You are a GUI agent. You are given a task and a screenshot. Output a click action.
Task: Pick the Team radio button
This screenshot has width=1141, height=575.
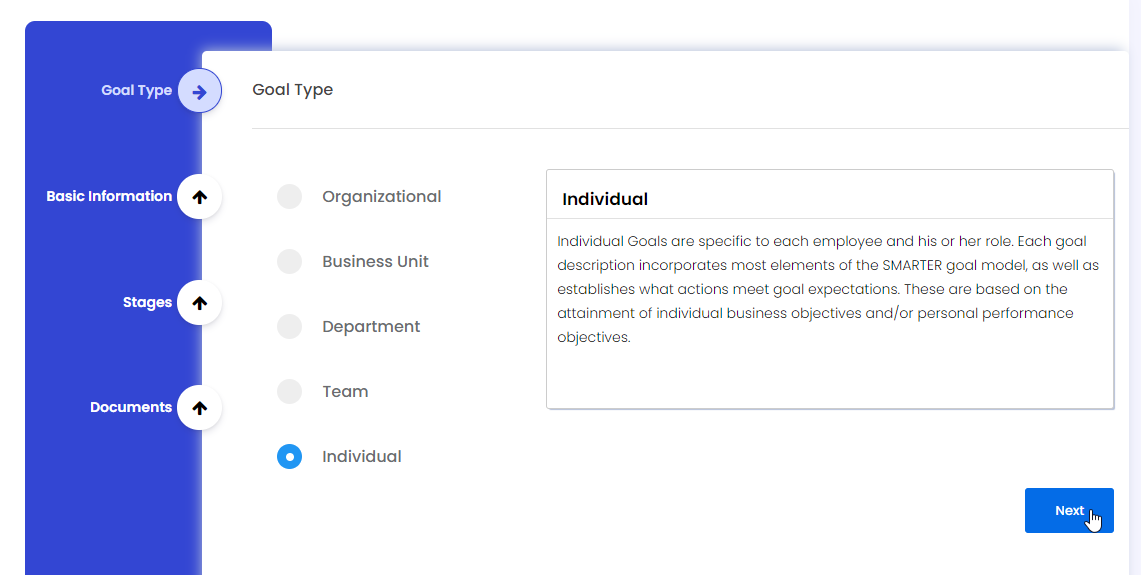click(x=289, y=392)
